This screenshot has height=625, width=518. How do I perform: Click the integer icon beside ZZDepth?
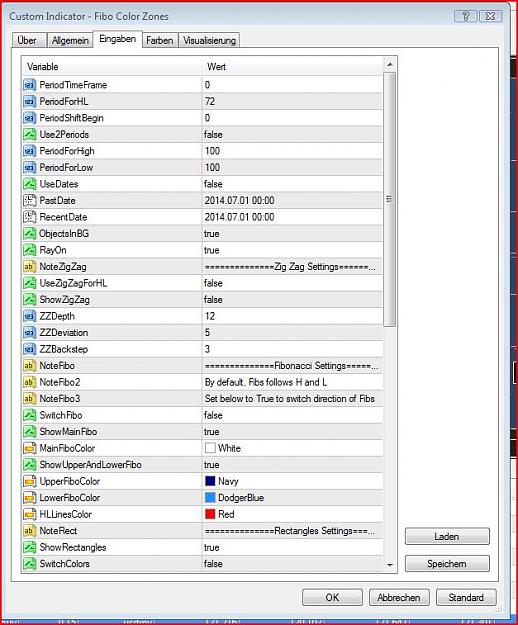29,316
